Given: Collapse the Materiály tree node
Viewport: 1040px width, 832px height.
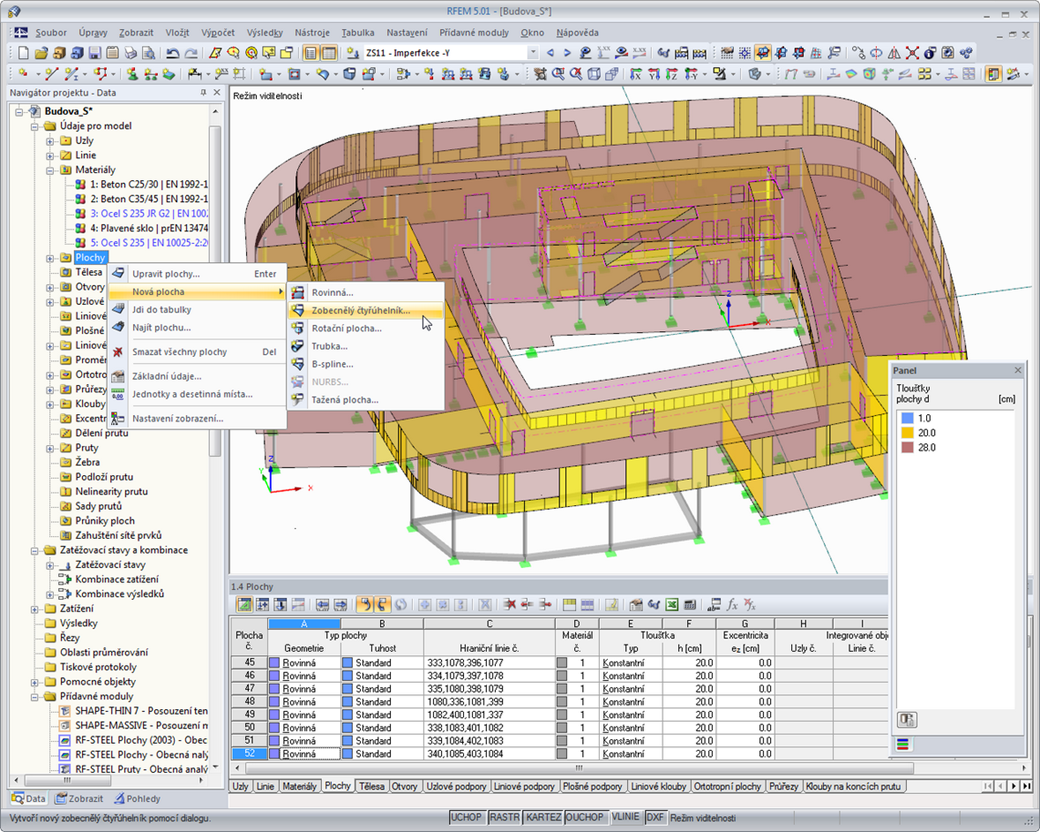Looking at the screenshot, I should (x=50, y=170).
